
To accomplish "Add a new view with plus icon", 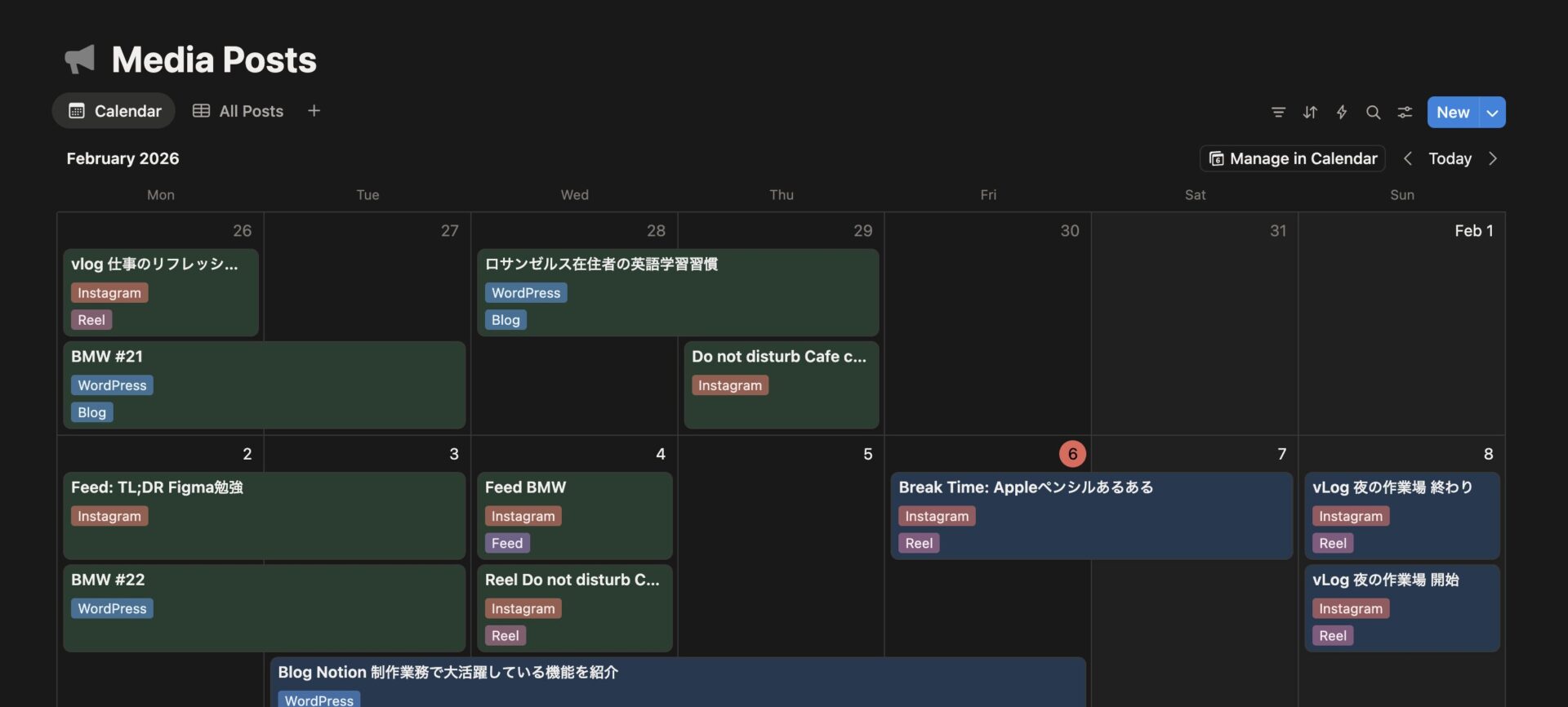I will click(x=314, y=111).
